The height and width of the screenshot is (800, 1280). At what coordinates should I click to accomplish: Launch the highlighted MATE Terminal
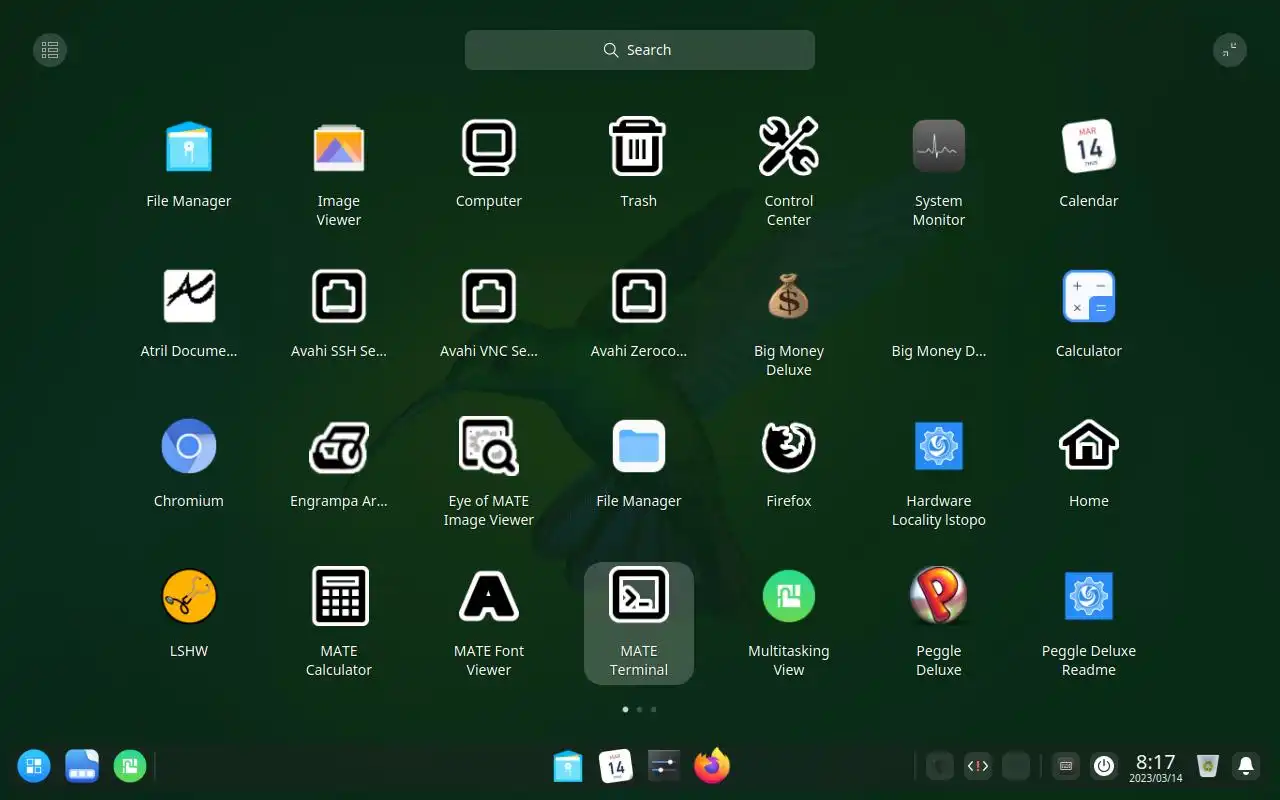point(639,623)
